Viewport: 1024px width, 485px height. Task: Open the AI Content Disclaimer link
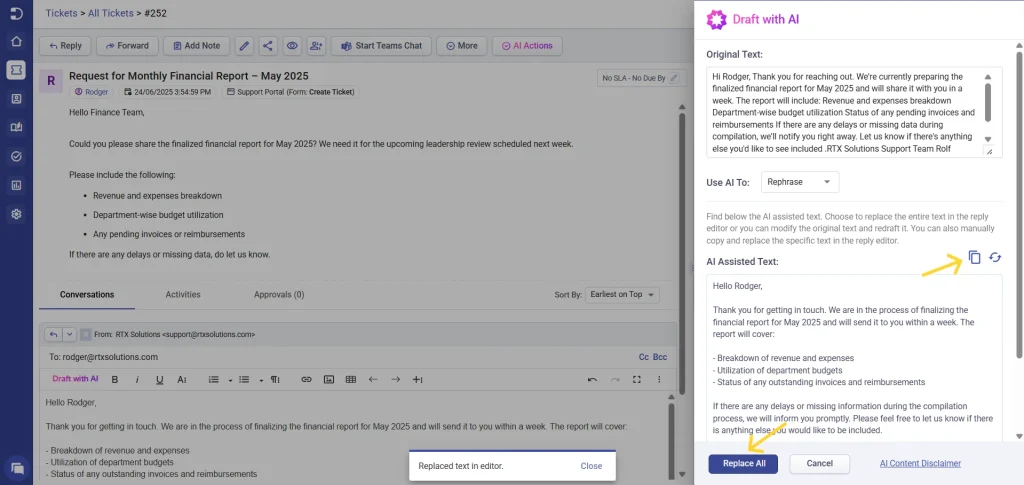[920, 463]
